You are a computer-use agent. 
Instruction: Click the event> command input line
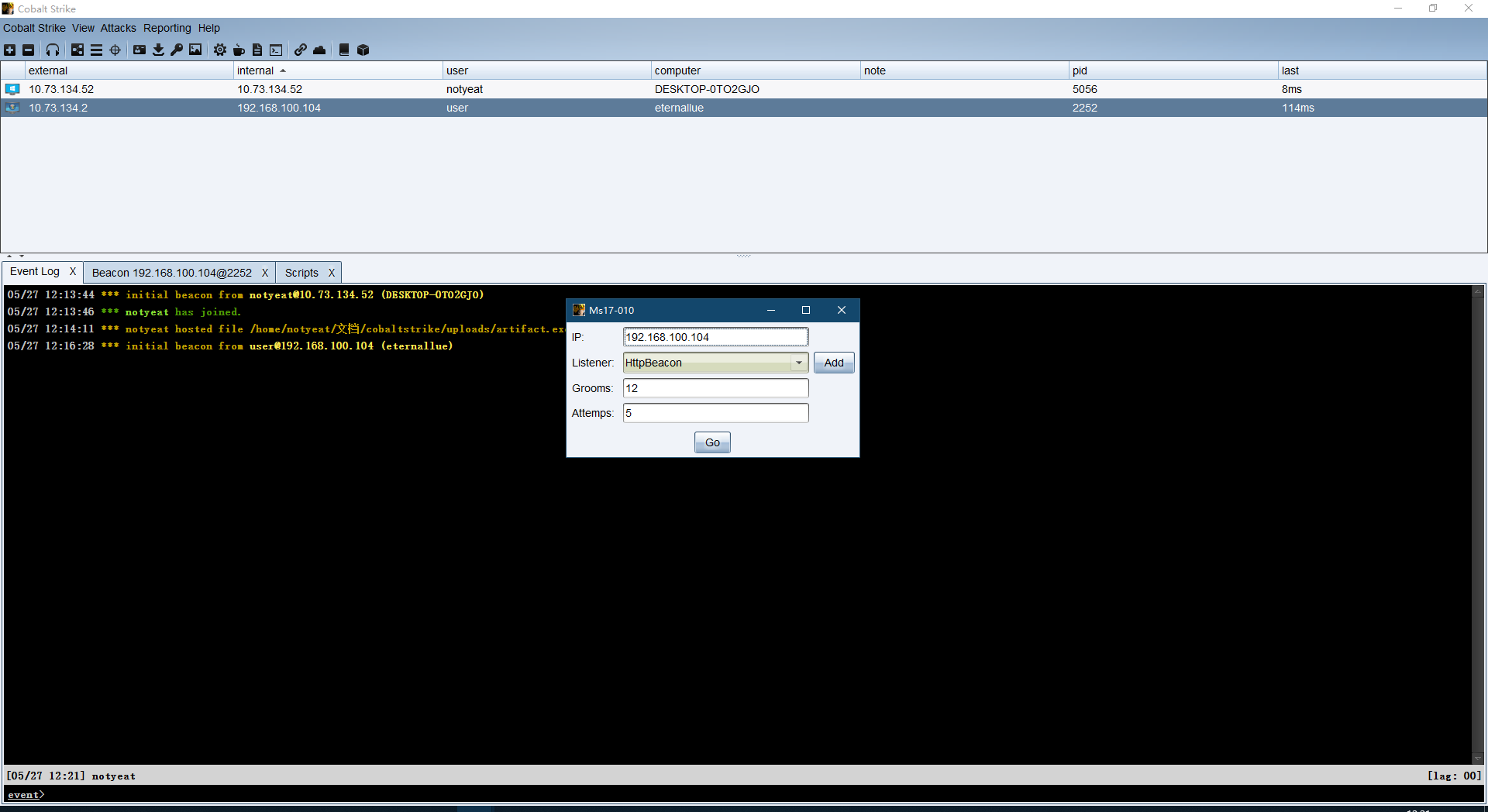(x=744, y=794)
